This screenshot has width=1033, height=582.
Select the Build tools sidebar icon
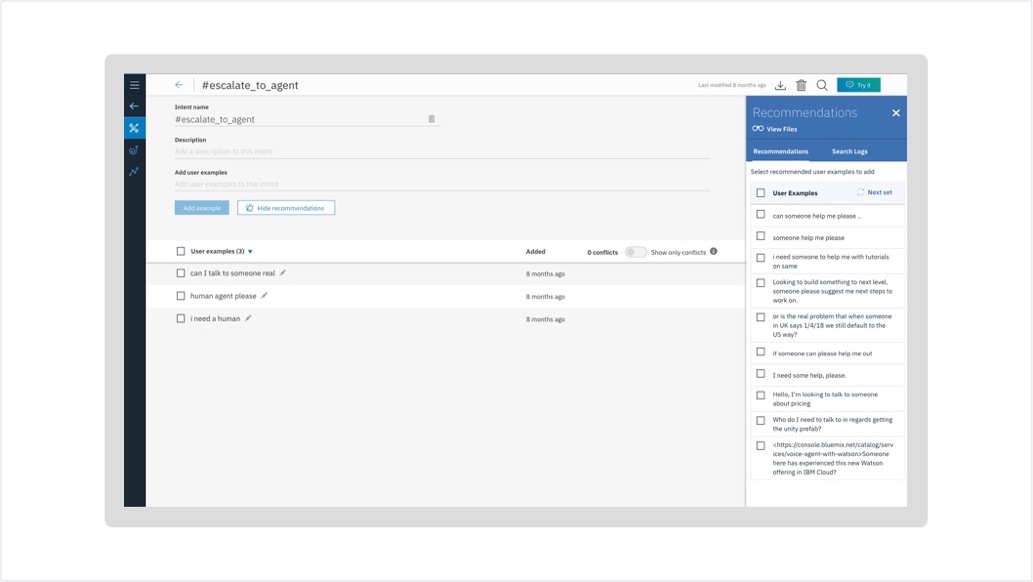134,128
